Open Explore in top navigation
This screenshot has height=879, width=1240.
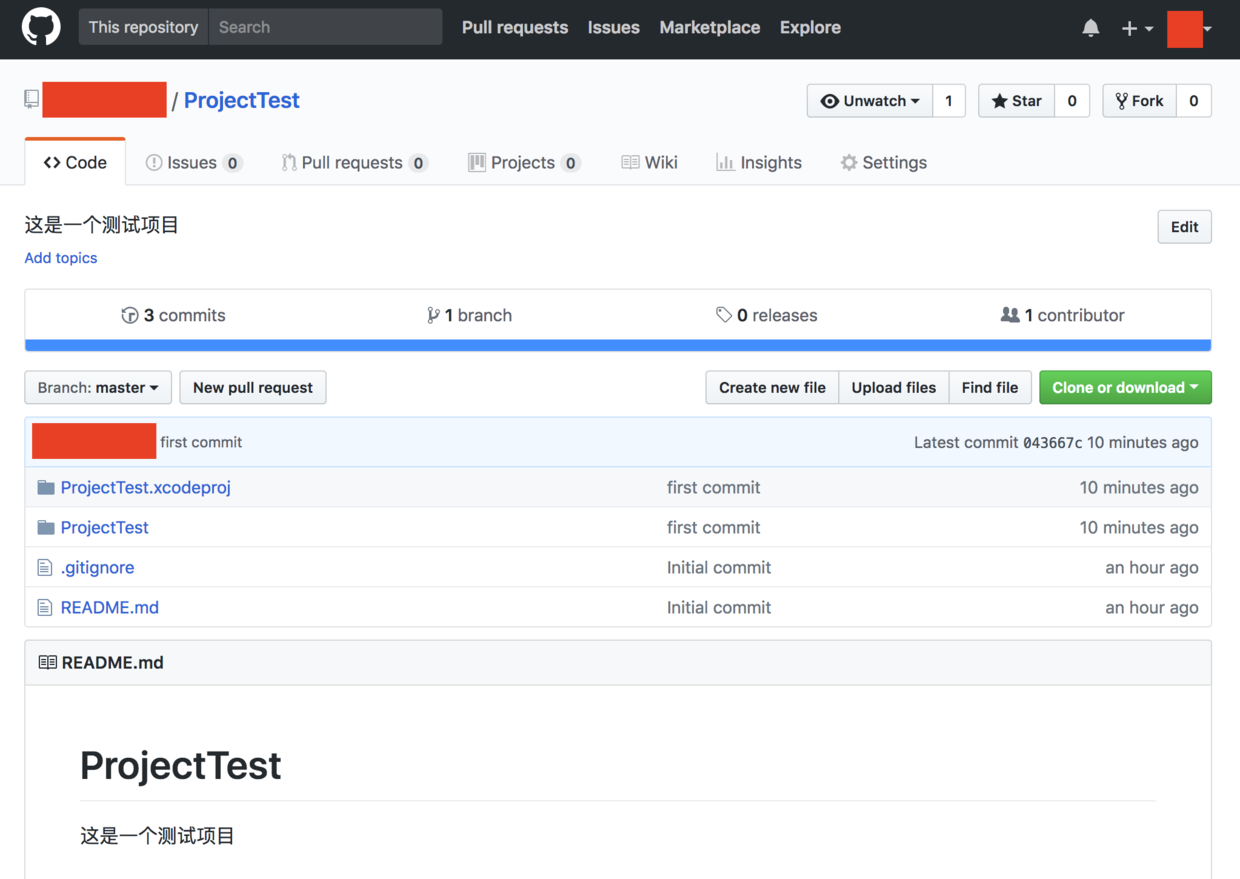(810, 28)
